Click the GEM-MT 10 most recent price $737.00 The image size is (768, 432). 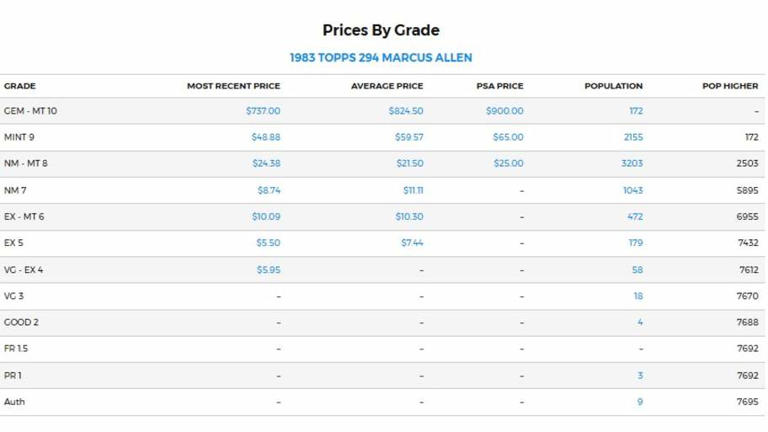263,111
